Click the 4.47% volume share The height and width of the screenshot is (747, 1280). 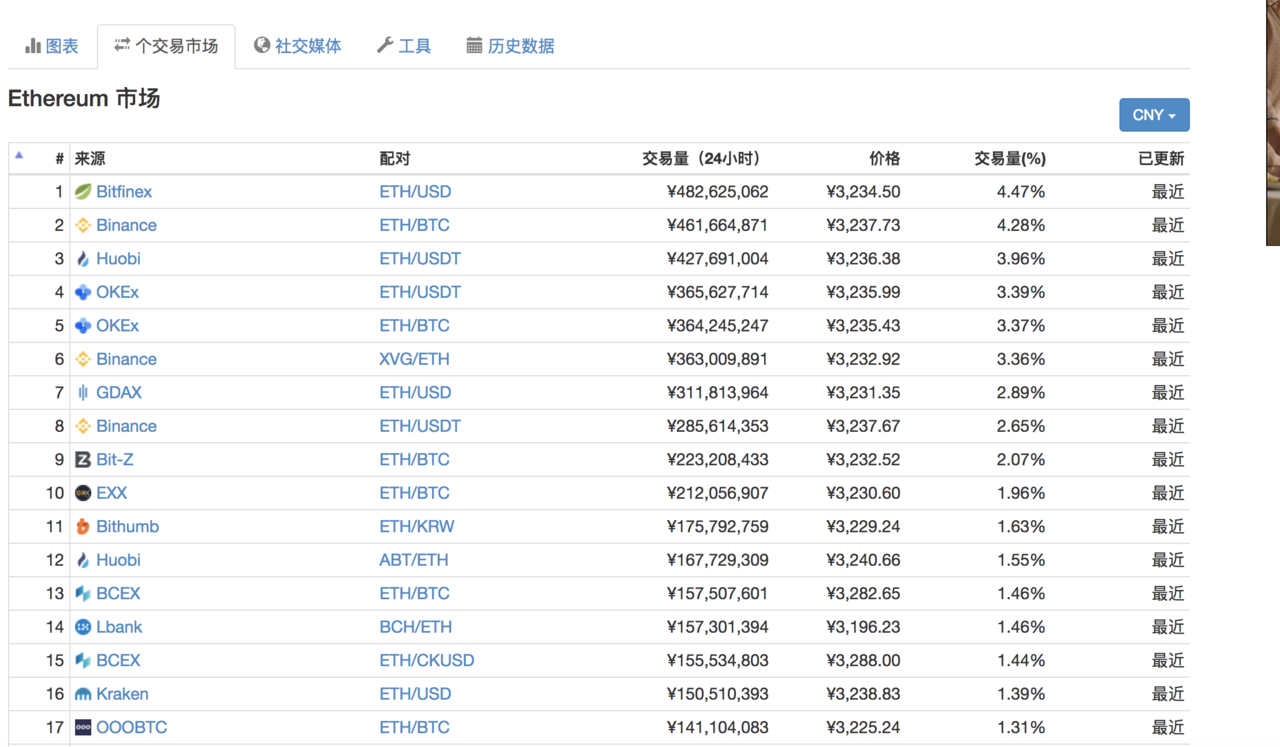click(1021, 192)
